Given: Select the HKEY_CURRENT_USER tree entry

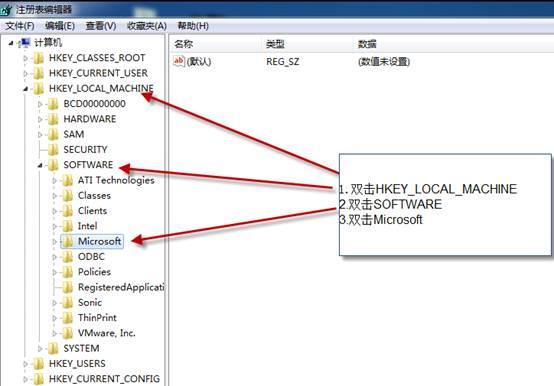Looking at the screenshot, I should tap(98, 73).
